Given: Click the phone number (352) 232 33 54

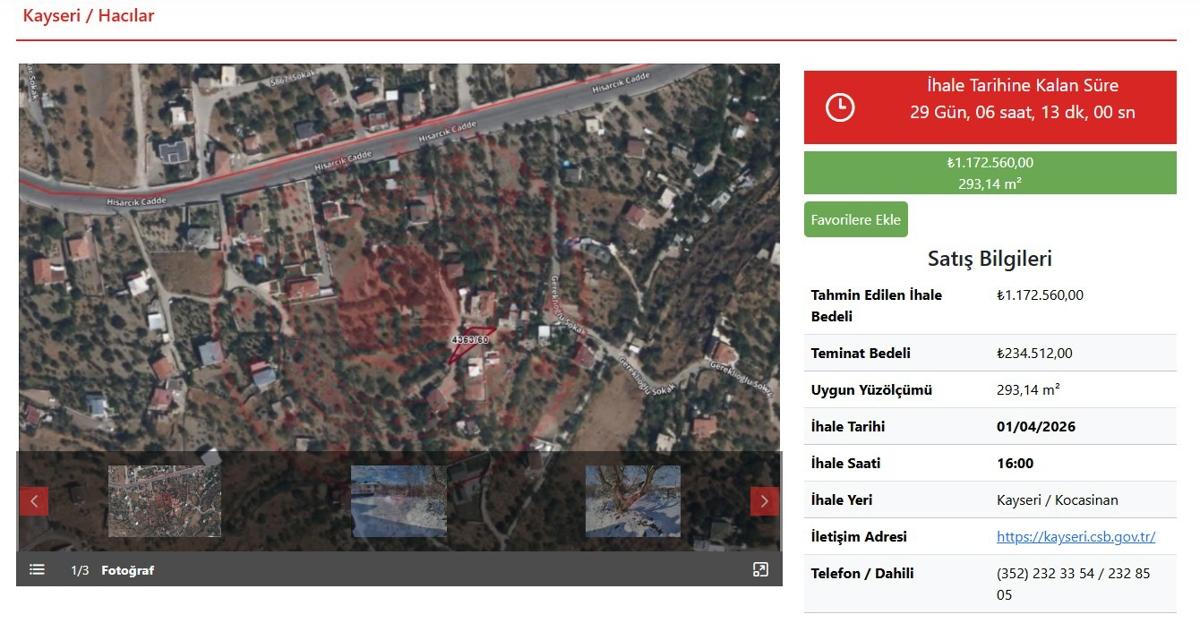Looking at the screenshot, I should 1046,574.
